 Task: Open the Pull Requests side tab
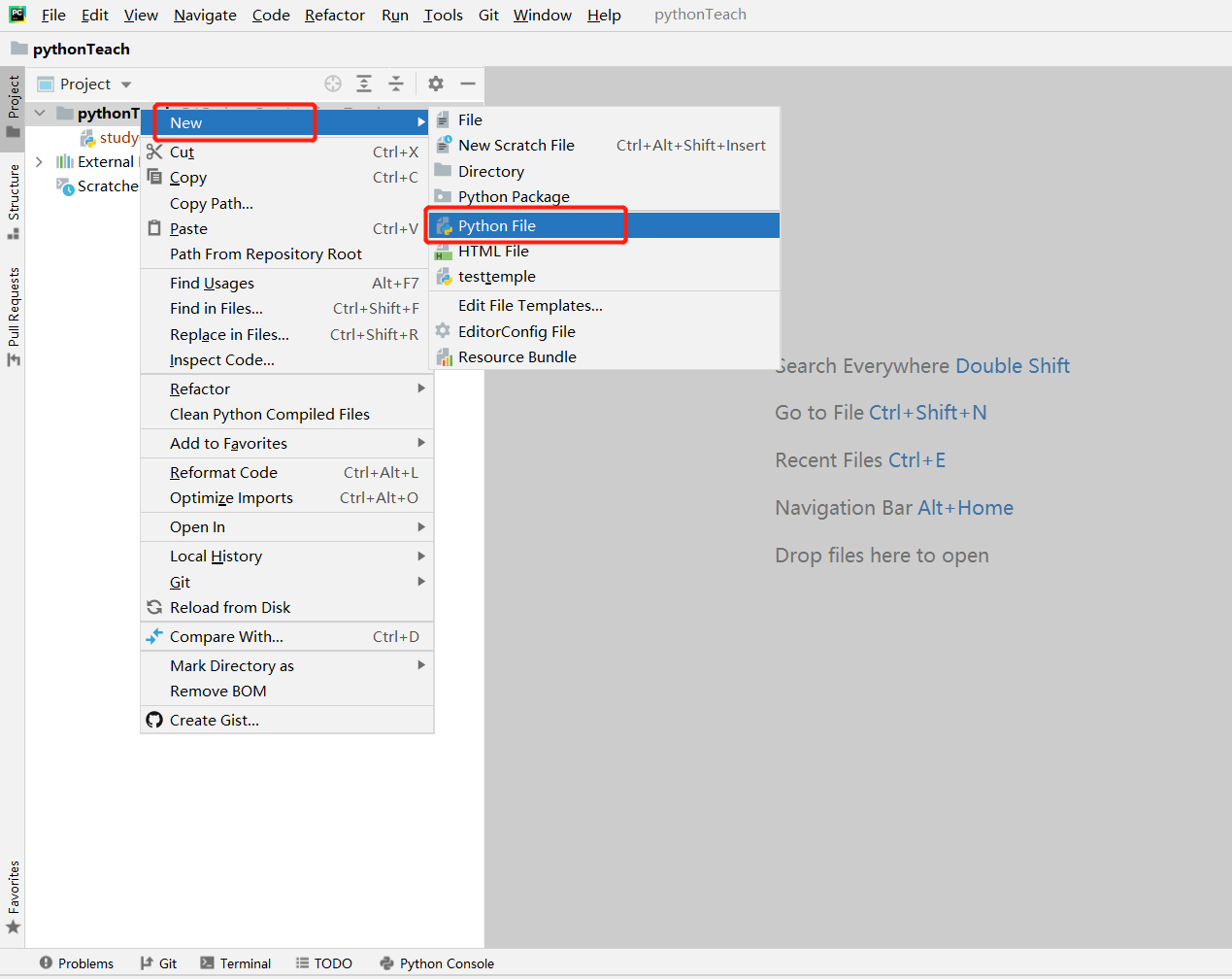(x=13, y=317)
